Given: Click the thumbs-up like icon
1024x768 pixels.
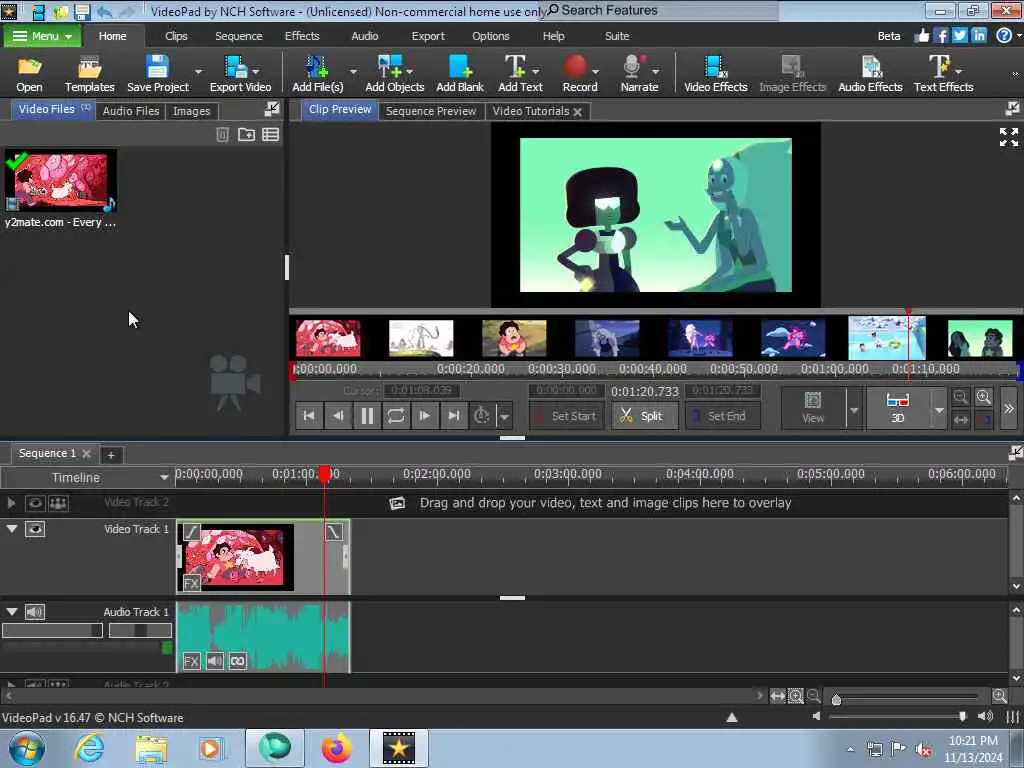Looking at the screenshot, I should (921, 36).
